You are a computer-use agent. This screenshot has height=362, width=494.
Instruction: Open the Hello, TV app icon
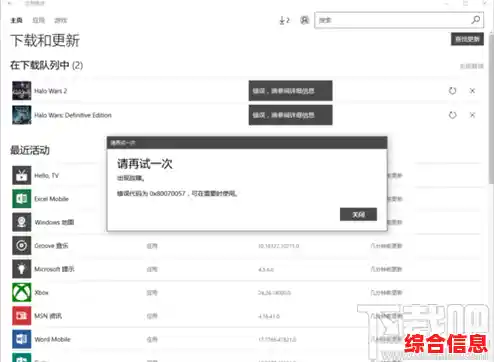[x=22, y=175]
